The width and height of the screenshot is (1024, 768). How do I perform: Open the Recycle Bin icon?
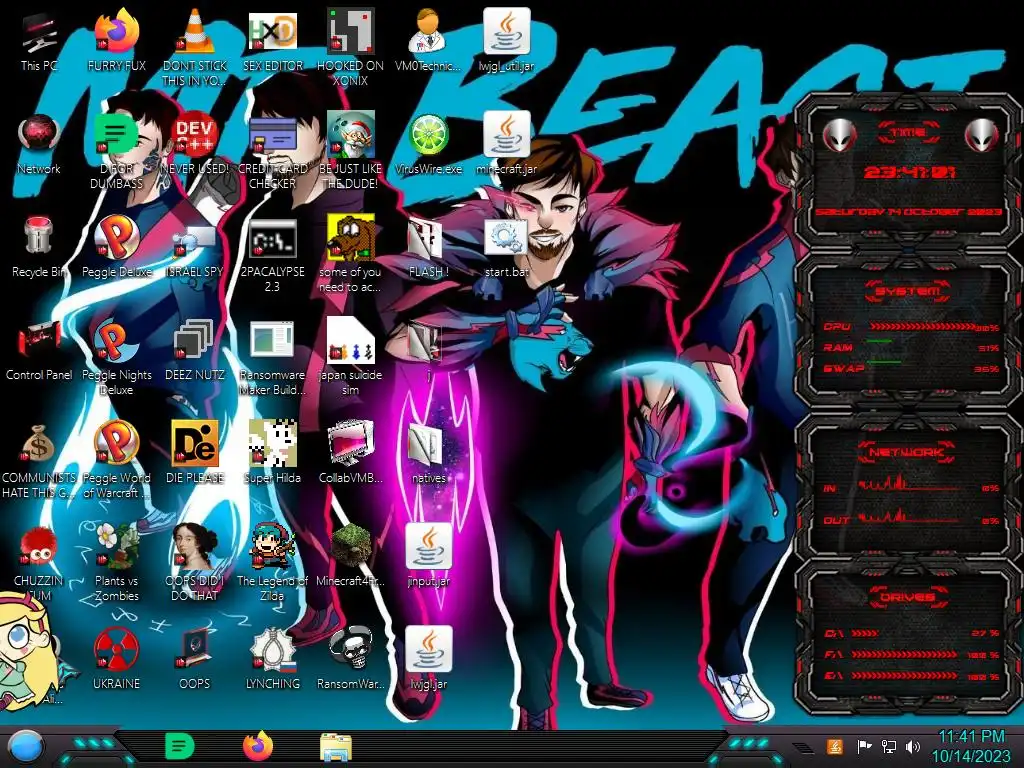pyautogui.click(x=39, y=236)
